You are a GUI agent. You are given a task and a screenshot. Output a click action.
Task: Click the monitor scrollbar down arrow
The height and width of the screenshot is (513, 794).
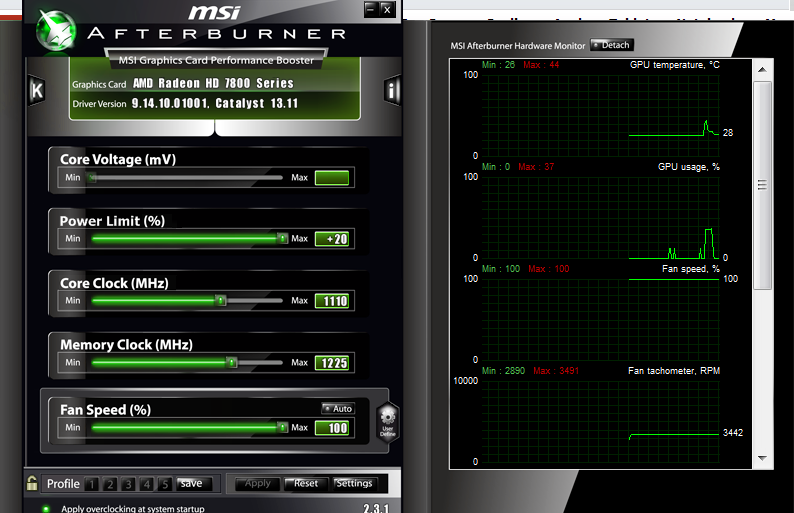tap(762, 458)
